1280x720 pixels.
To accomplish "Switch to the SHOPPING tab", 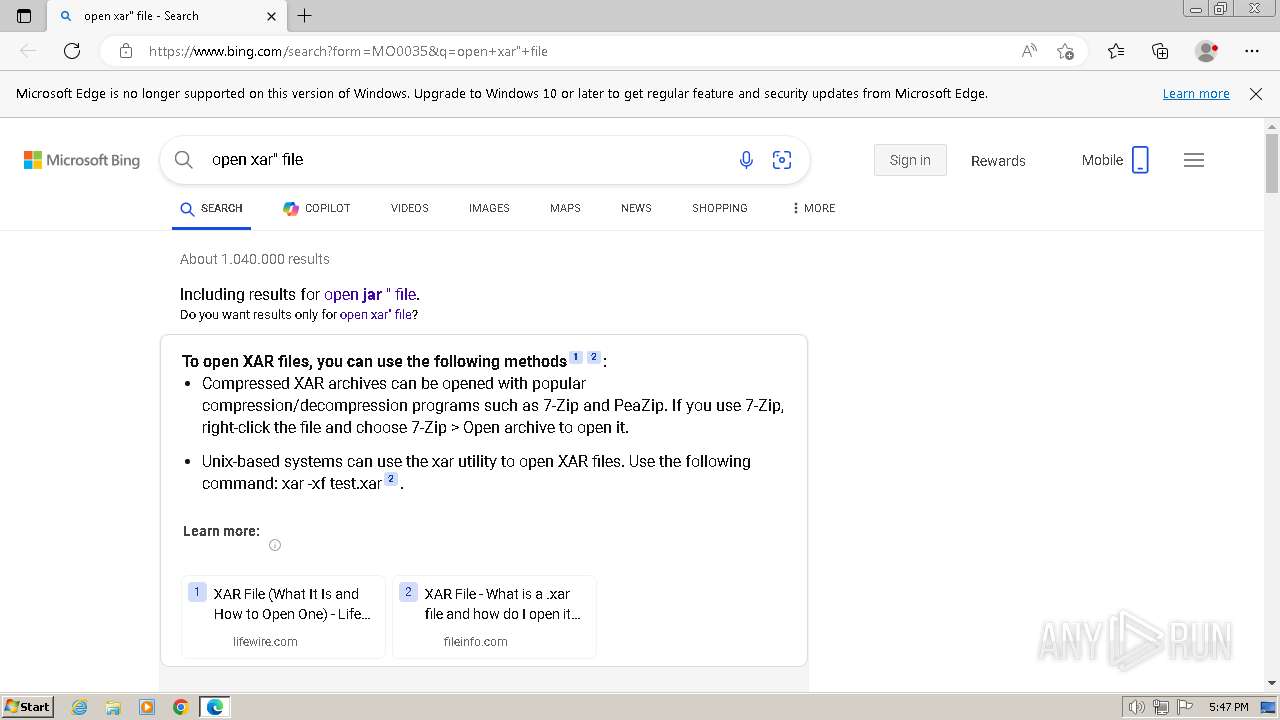I will click(720, 208).
